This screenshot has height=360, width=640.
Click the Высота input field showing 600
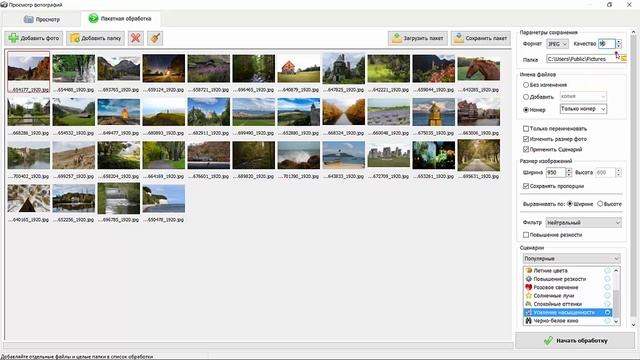605,173
